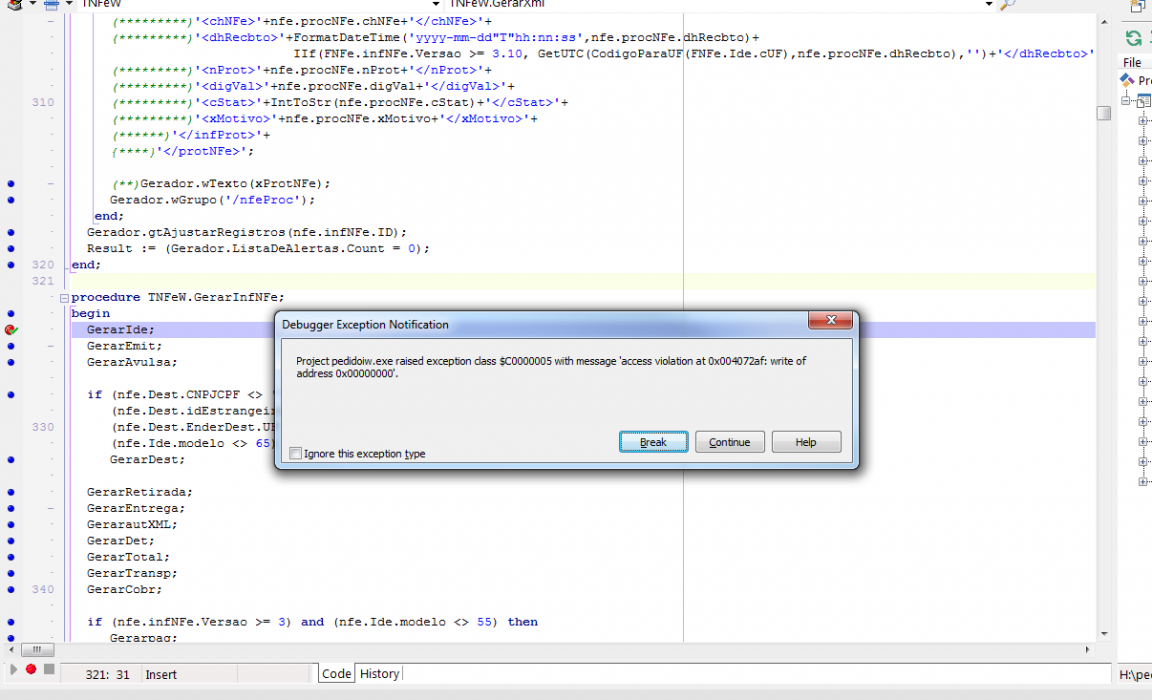Screen dimensions: 1152x700
Task: Click the editor vertical scrollbar down arrow
Action: pos(1104,634)
